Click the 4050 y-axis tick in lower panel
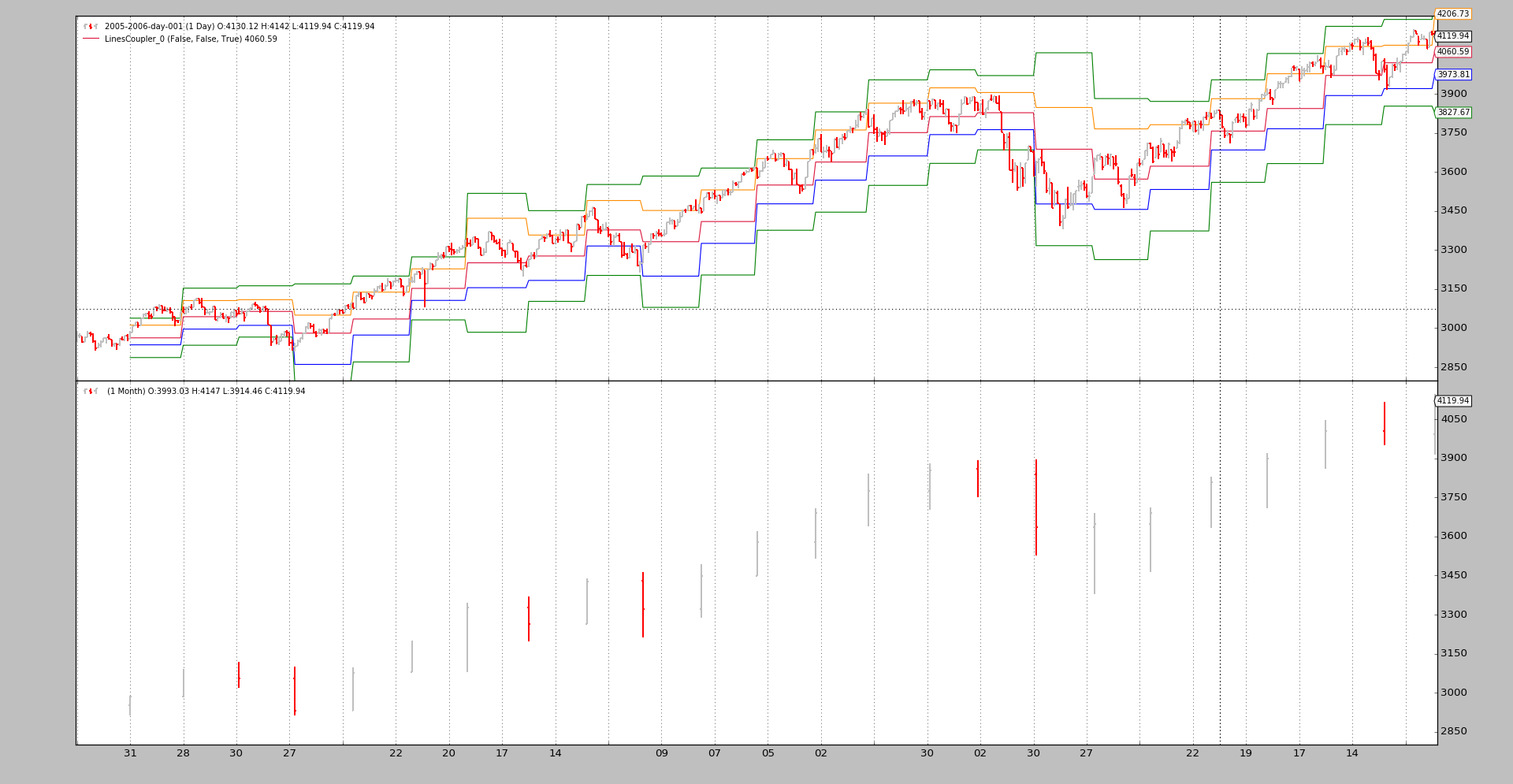1513x784 pixels. [x=1454, y=419]
